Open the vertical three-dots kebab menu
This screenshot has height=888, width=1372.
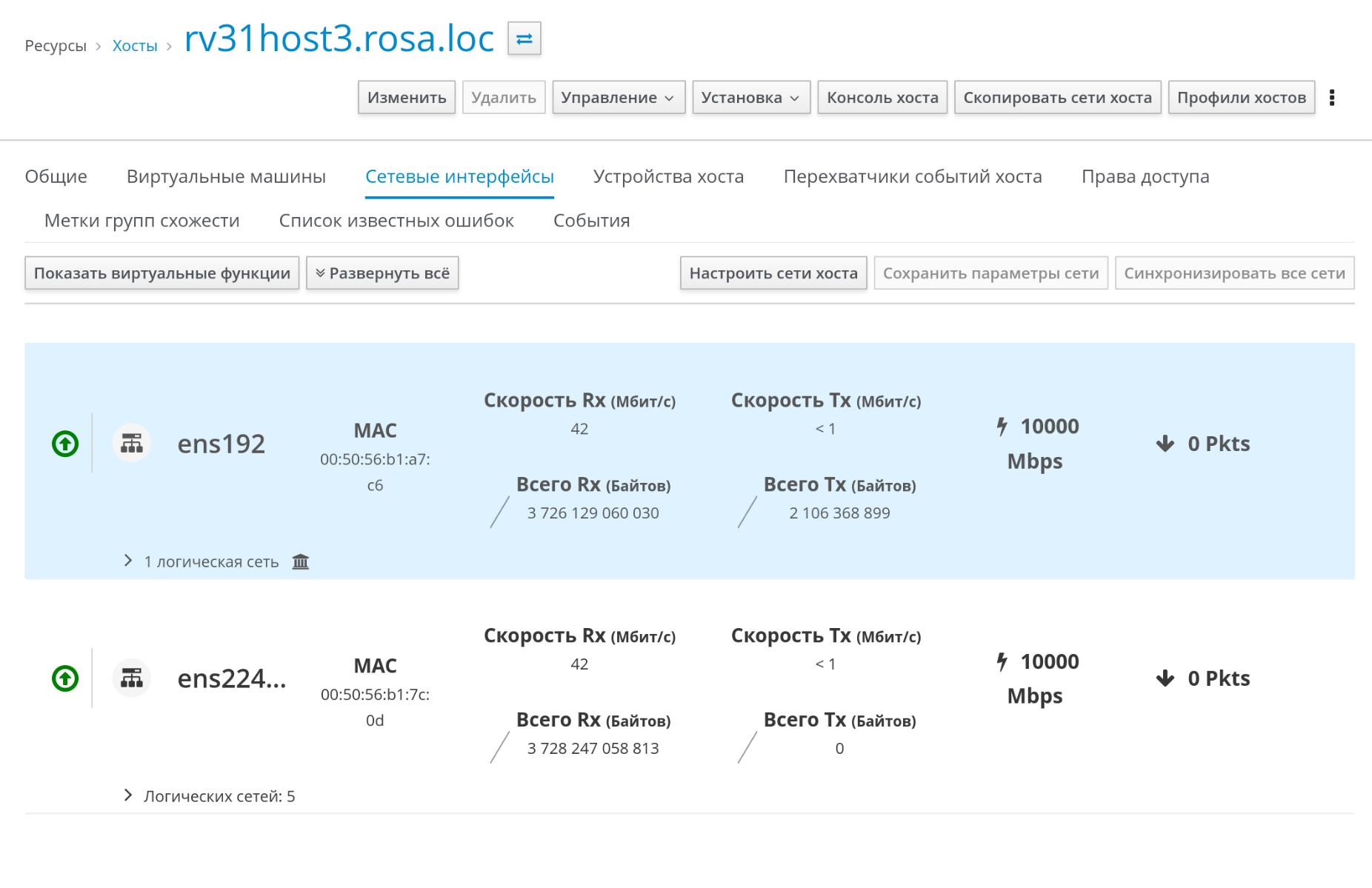[1331, 98]
